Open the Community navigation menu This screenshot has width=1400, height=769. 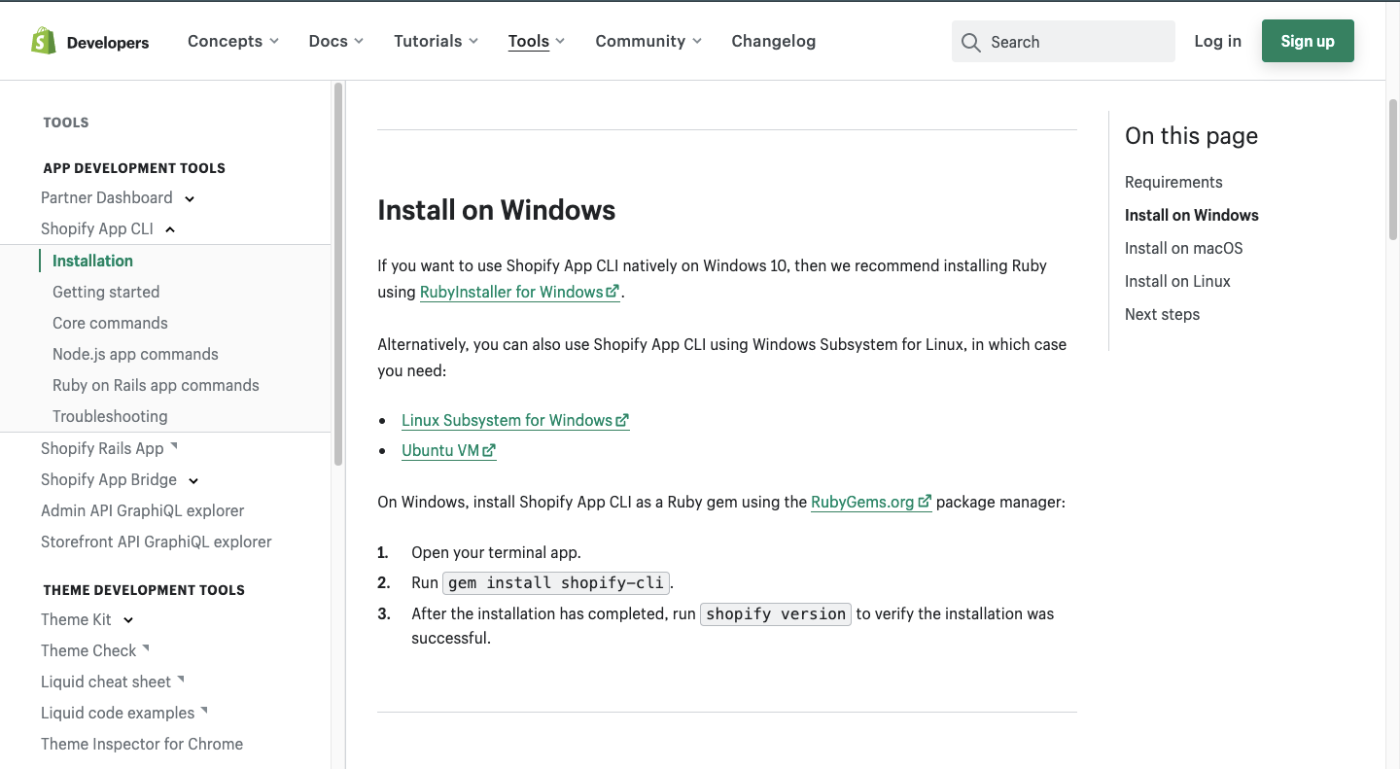click(648, 41)
